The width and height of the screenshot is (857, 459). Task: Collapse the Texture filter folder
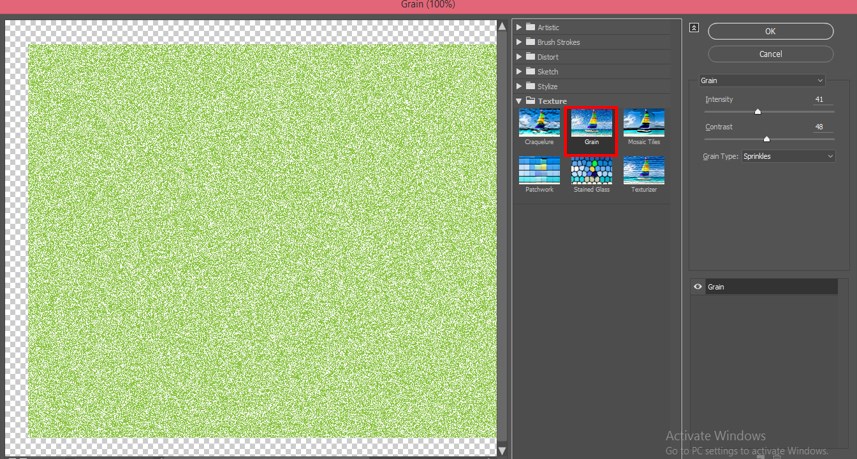519,101
